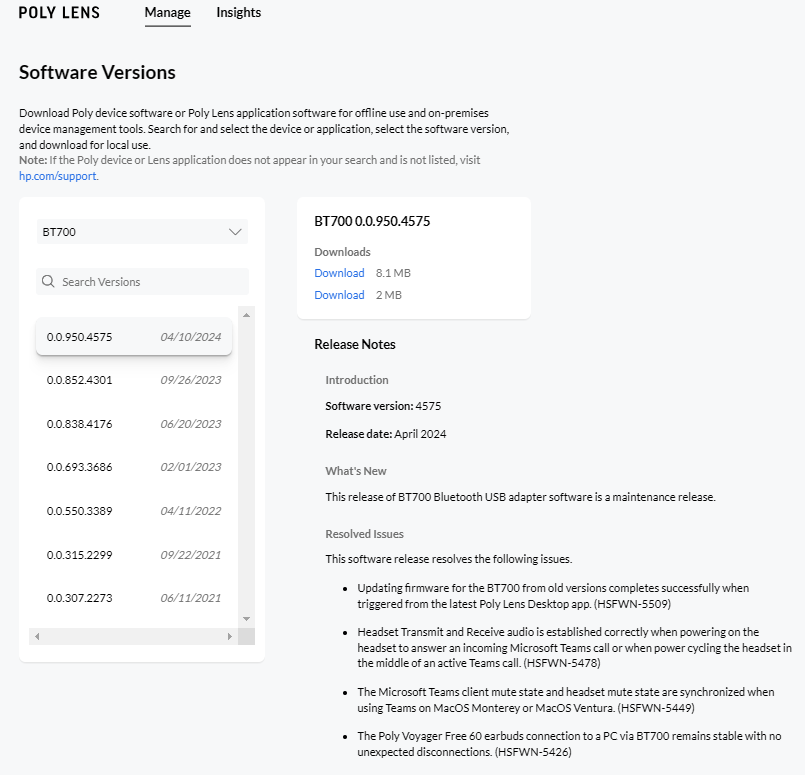
Task: Click the date 09/22/2021
Action: [190, 555]
